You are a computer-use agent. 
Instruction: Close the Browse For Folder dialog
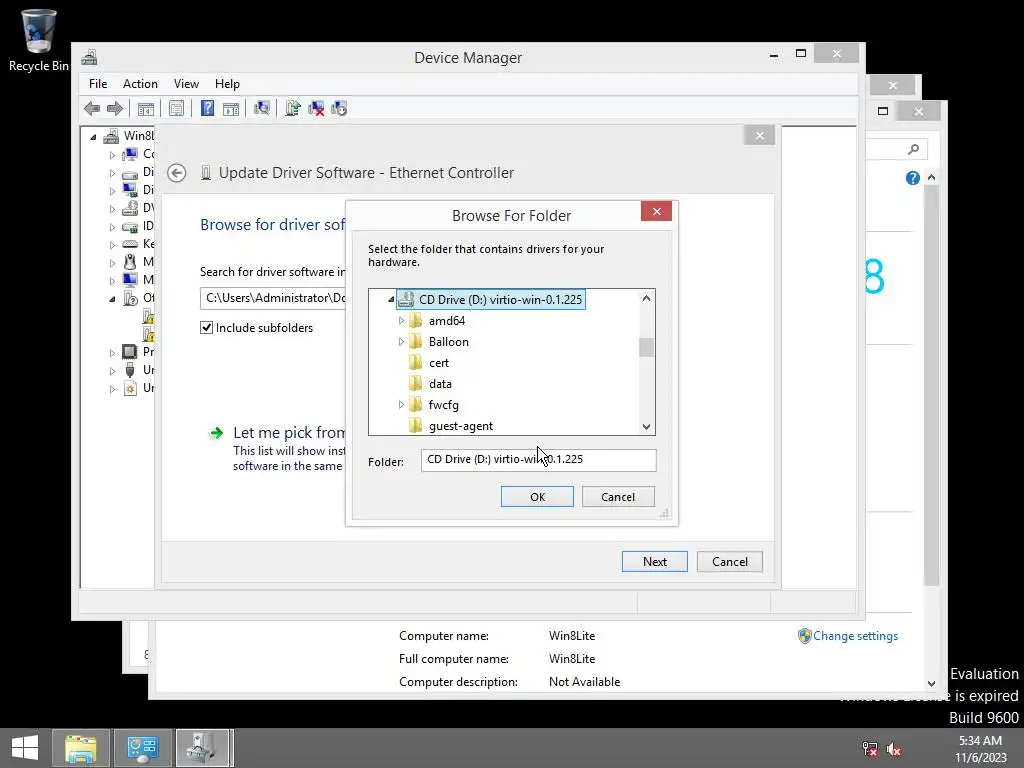[x=656, y=212]
